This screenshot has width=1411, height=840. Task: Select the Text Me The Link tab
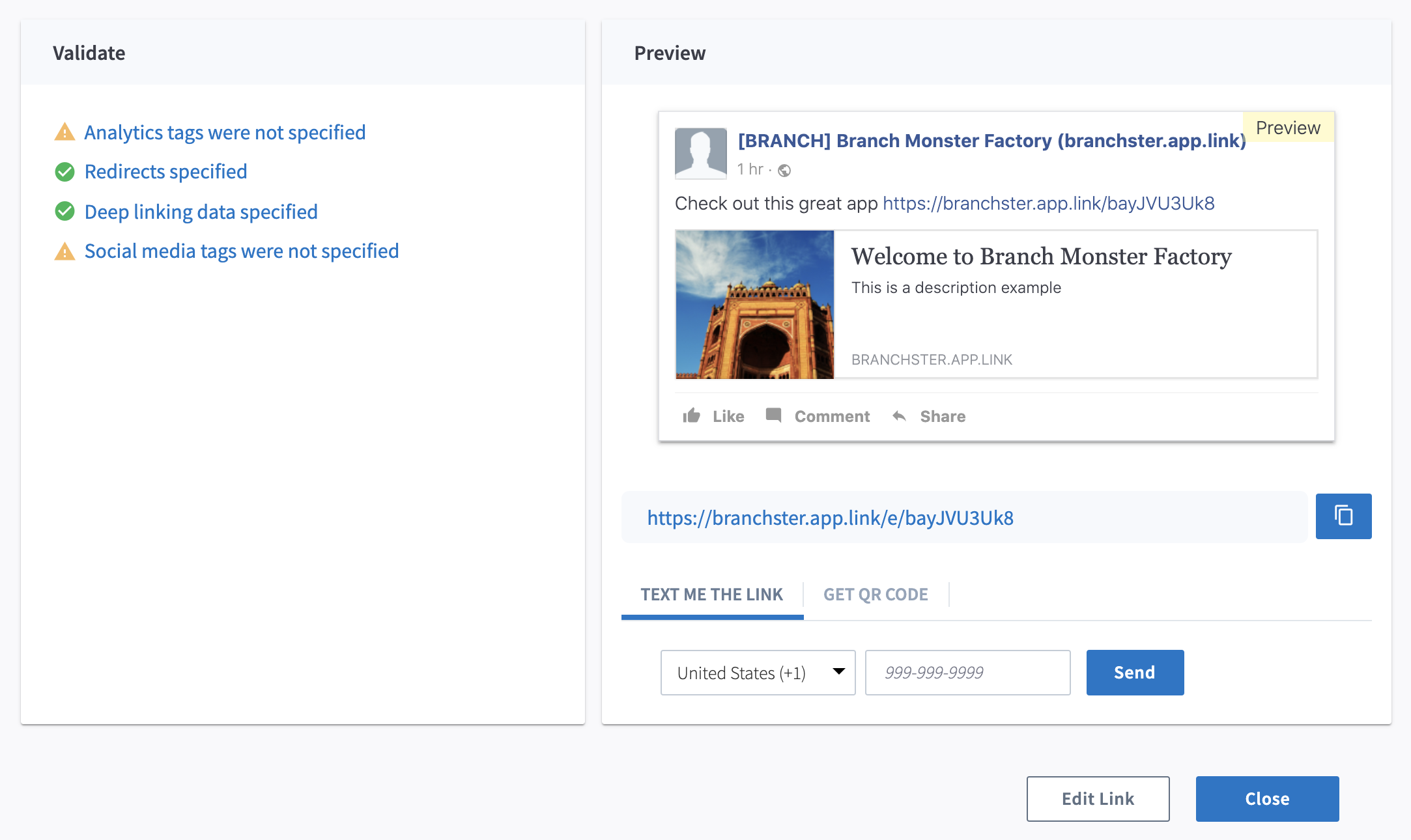pos(711,595)
